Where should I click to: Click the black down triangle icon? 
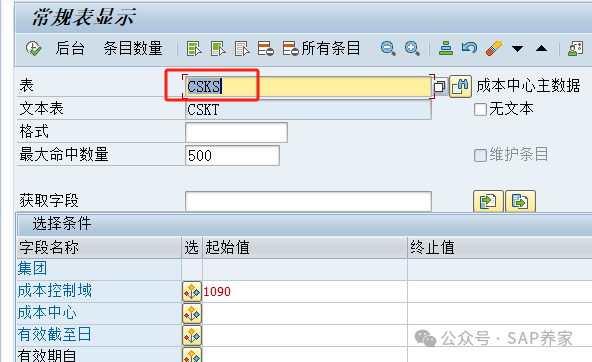pos(517,49)
